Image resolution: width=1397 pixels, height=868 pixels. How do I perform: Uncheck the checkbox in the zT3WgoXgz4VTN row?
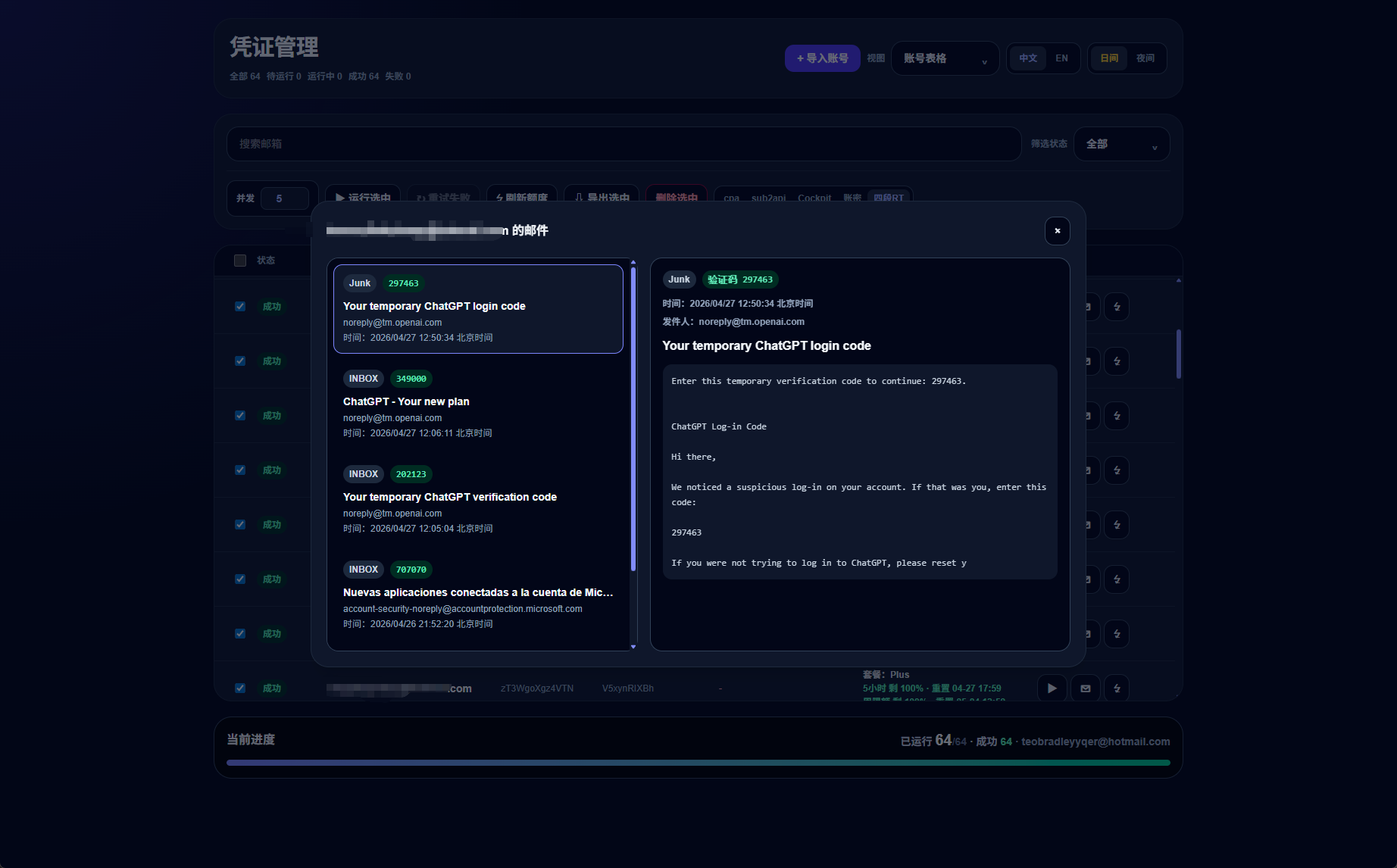tap(240, 688)
